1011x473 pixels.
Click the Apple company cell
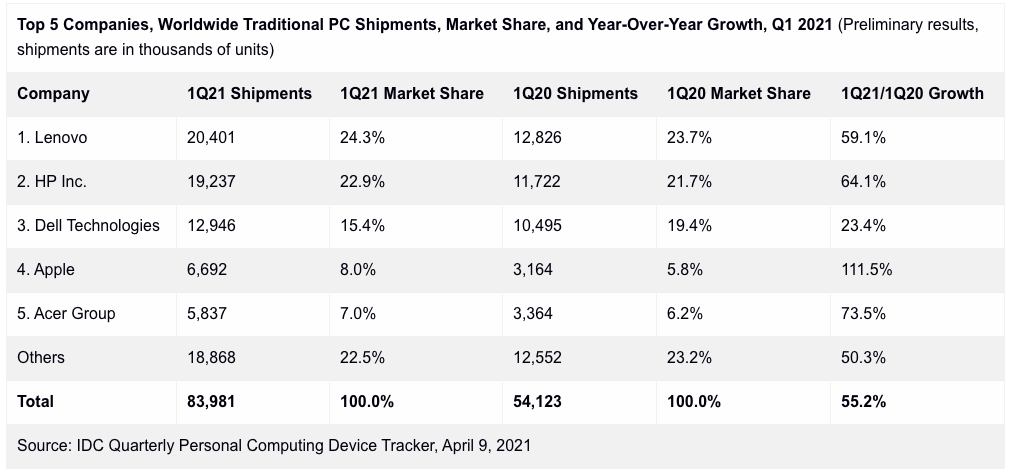pos(46,270)
